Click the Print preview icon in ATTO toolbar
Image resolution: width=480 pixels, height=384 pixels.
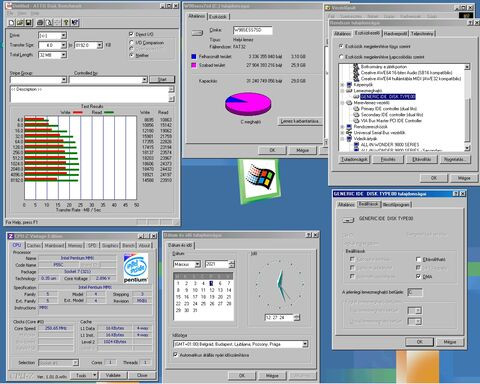pos(49,23)
